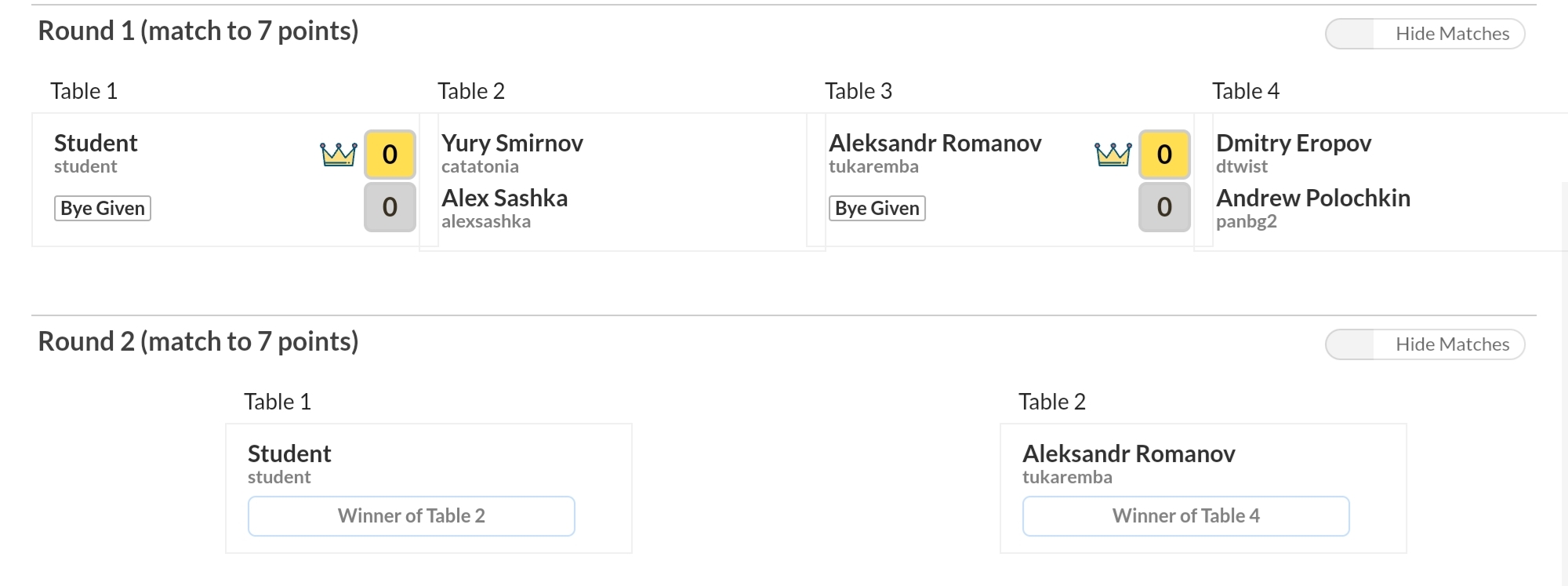Open Yury Smirnov's player entry
1568x586 pixels.
[512, 153]
